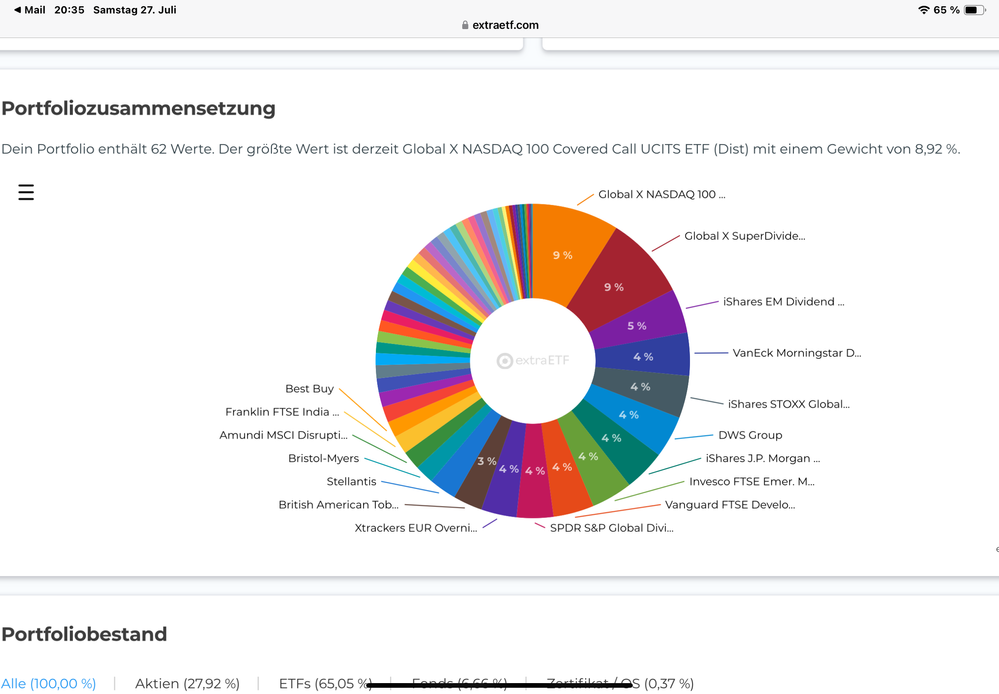Select the Alle (100,00 %) tab
The height and width of the screenshot is (694, 999).
pos(49,684)
